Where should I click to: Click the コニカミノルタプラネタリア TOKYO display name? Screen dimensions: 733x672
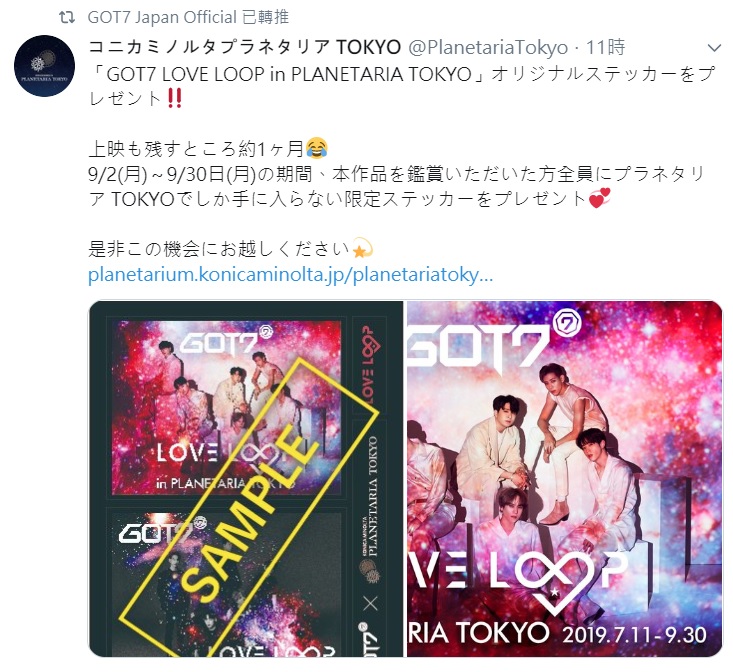click(244, 47)
